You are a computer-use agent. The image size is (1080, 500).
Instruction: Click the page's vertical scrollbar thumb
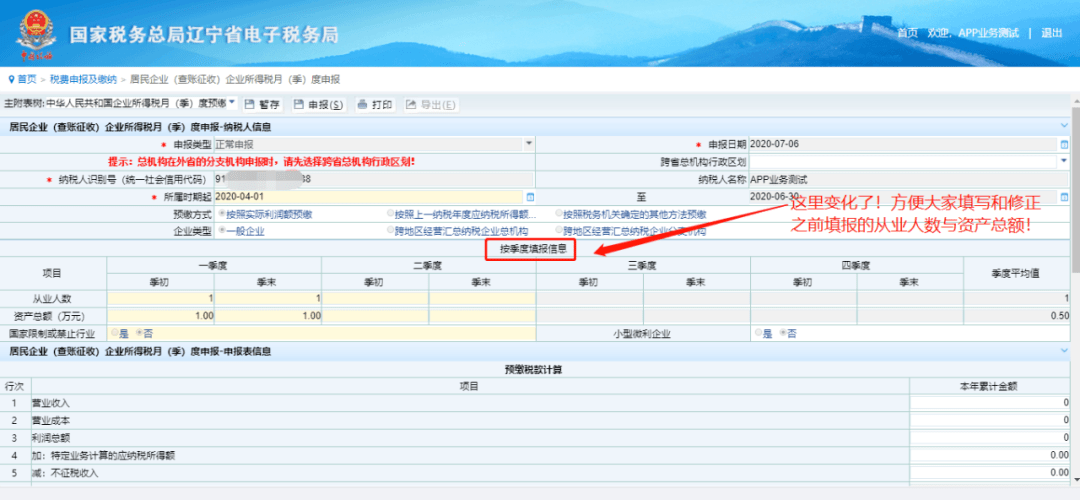tap(1075, 189)
